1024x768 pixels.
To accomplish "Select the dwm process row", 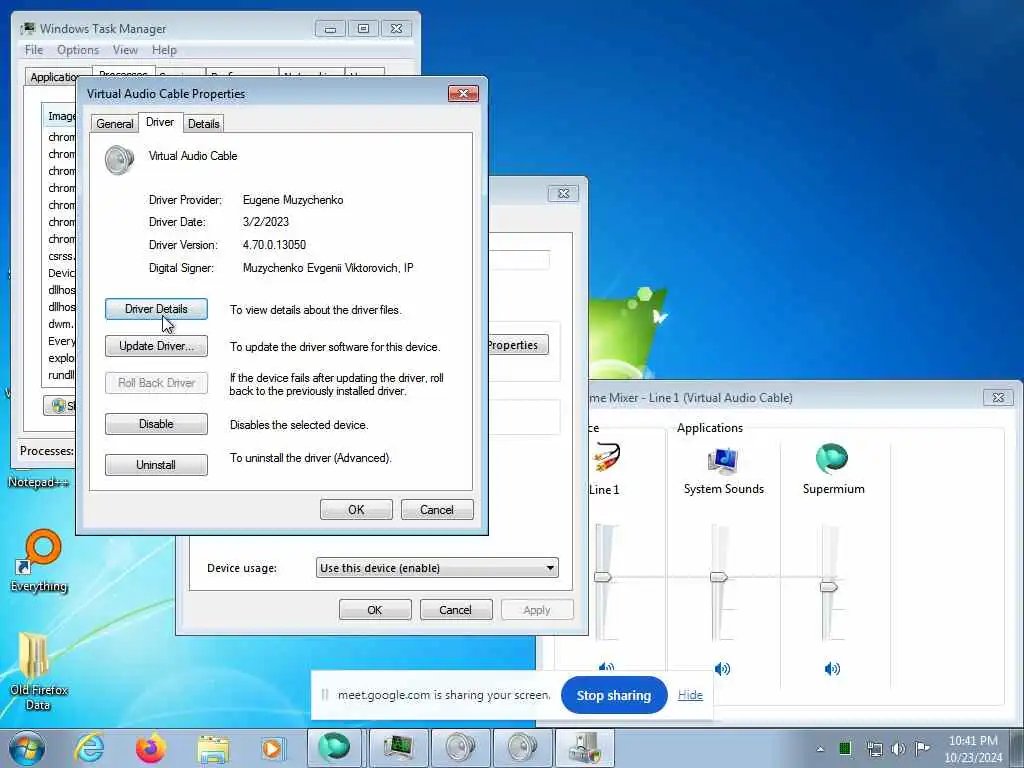I will pos(60,324).
